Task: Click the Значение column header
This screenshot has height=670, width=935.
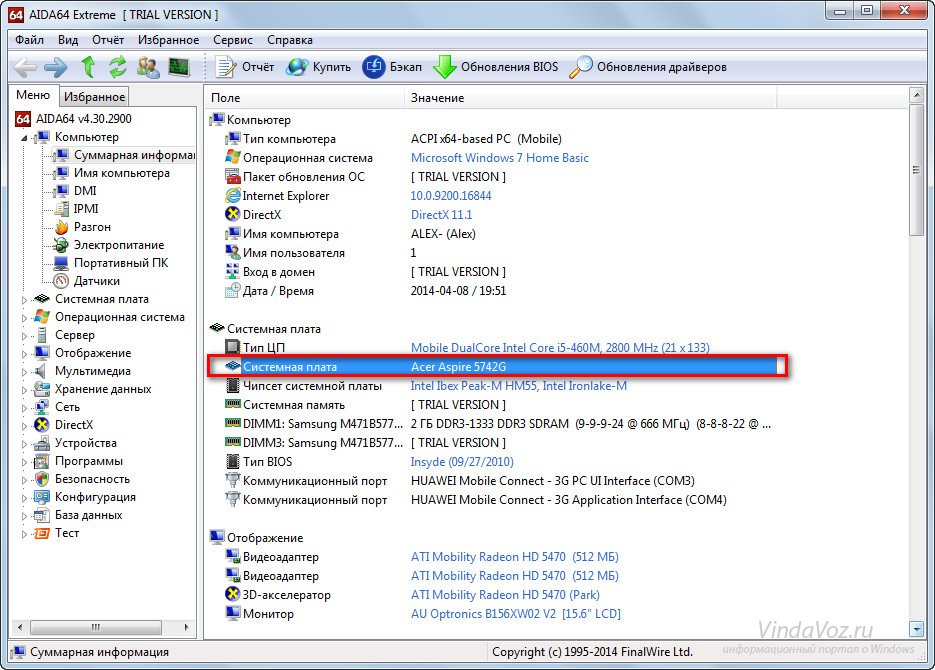Action: click(436, 98)
